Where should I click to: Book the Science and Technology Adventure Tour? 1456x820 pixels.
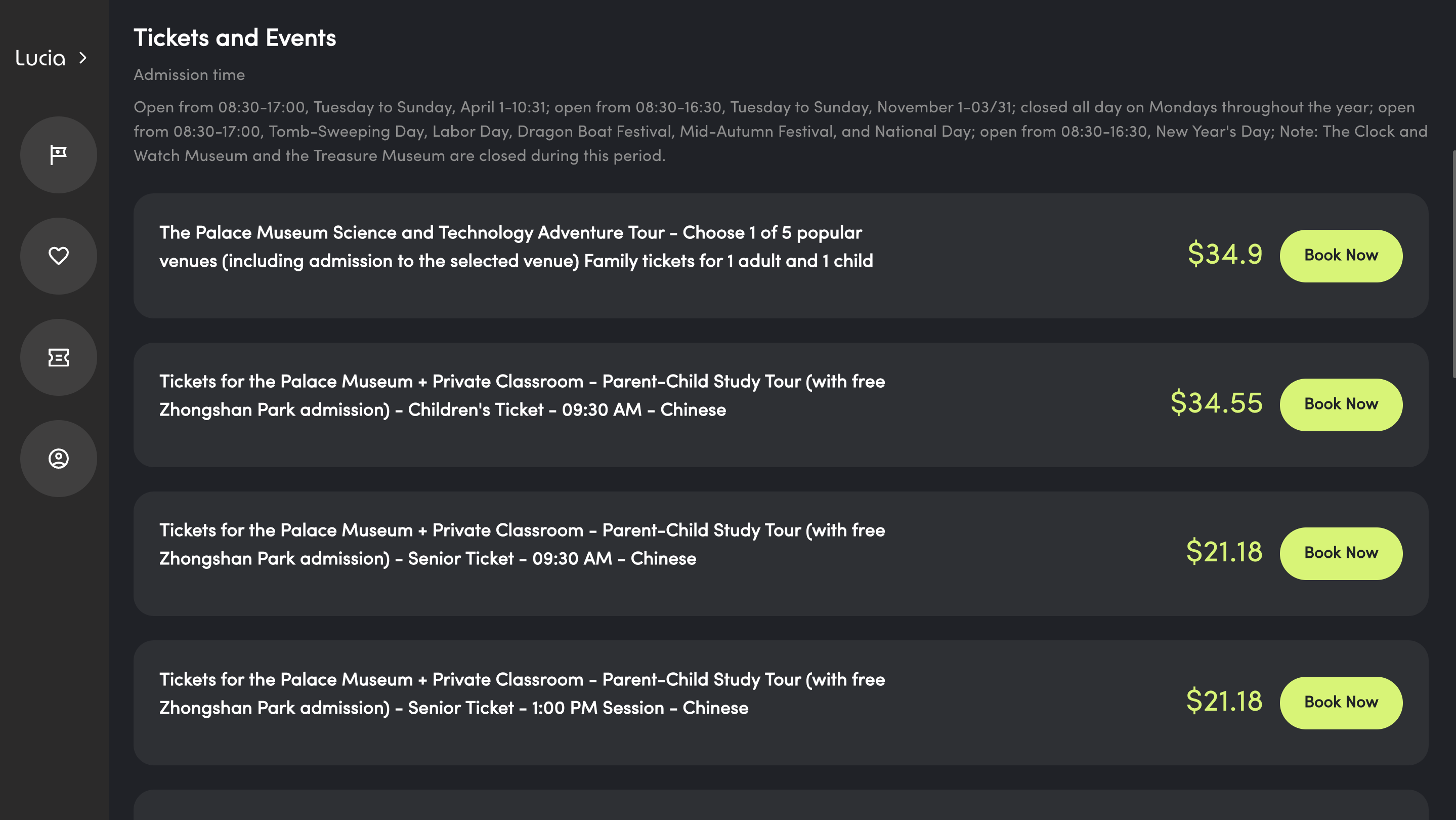pyautogui.click(x=1341, y=256)
